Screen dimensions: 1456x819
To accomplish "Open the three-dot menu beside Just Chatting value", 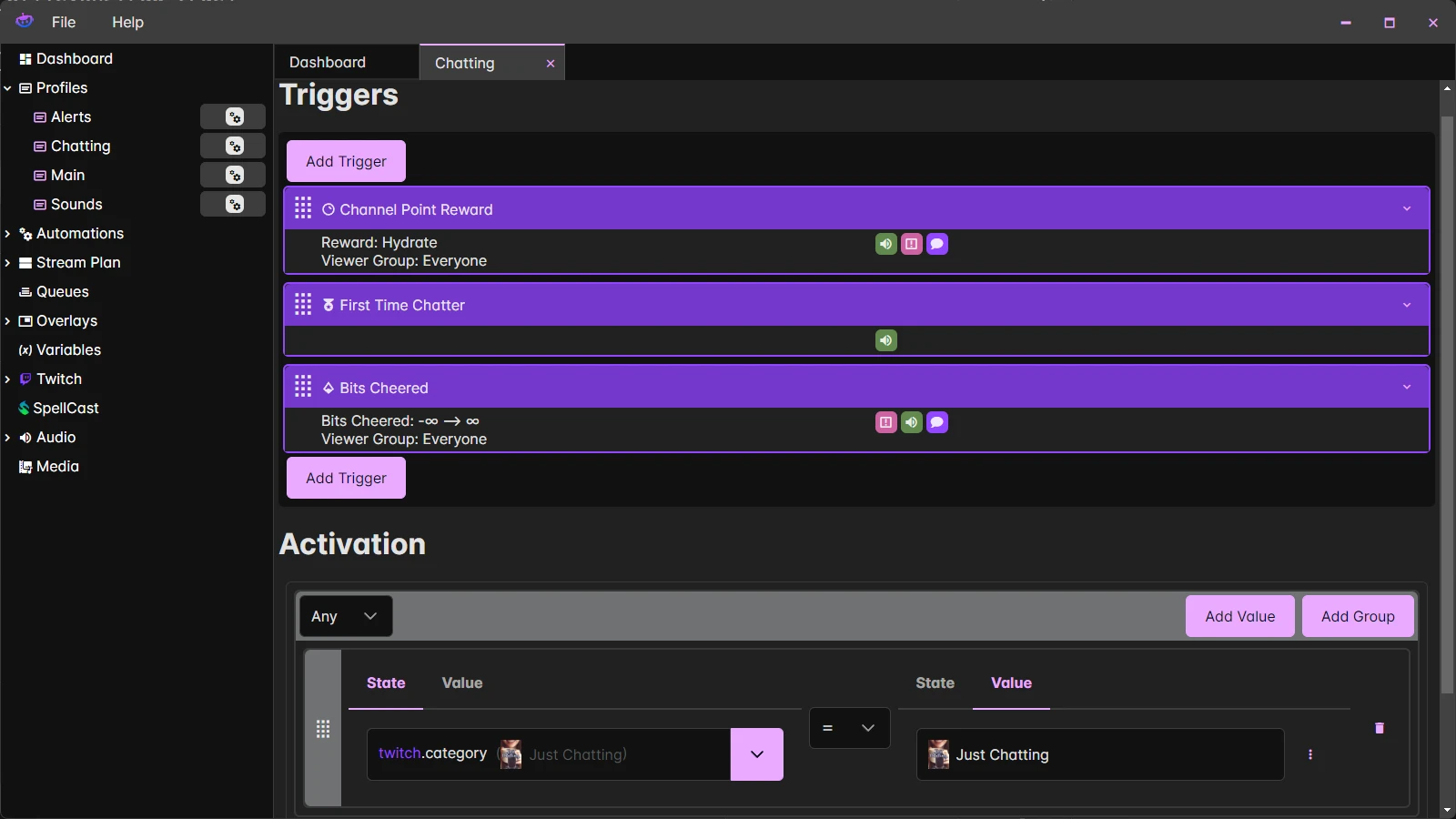I will pyautogui.click(x=1310, y=754).
